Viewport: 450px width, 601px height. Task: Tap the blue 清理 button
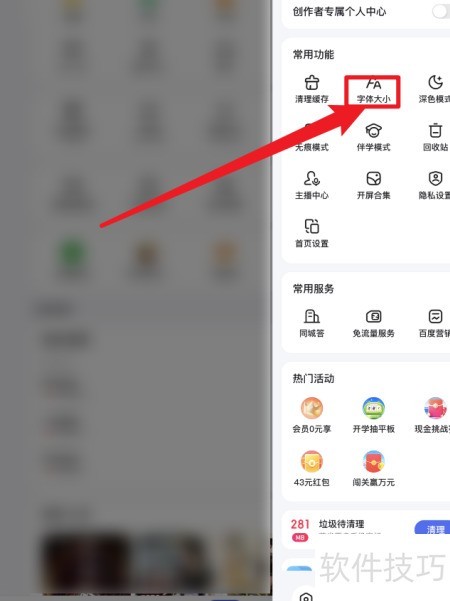(x=433, y=528)
